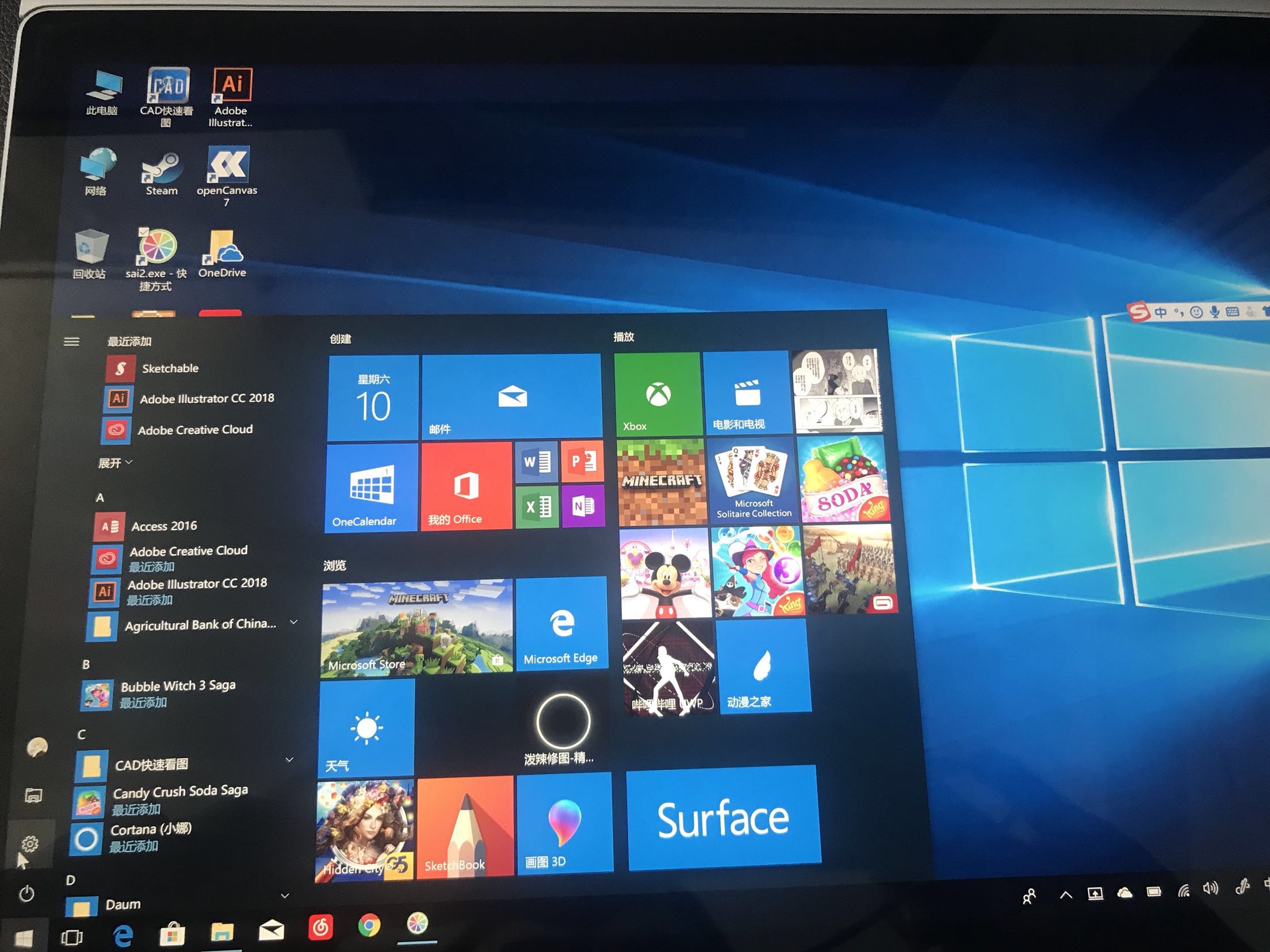Open Access 2016 from app list
Image resolution: width=1270 pixels, height=952 pixels.
pyautogui.click(x=146, y=526)
